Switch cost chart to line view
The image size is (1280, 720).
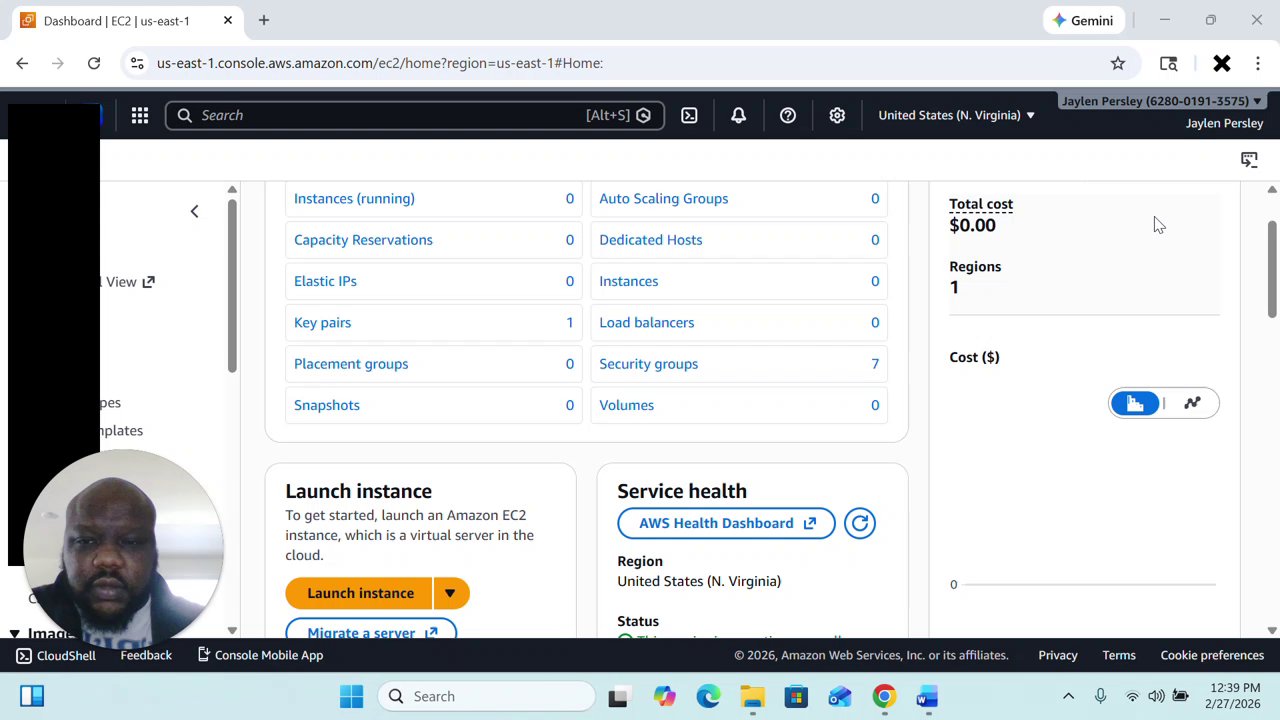(1192, 403)
